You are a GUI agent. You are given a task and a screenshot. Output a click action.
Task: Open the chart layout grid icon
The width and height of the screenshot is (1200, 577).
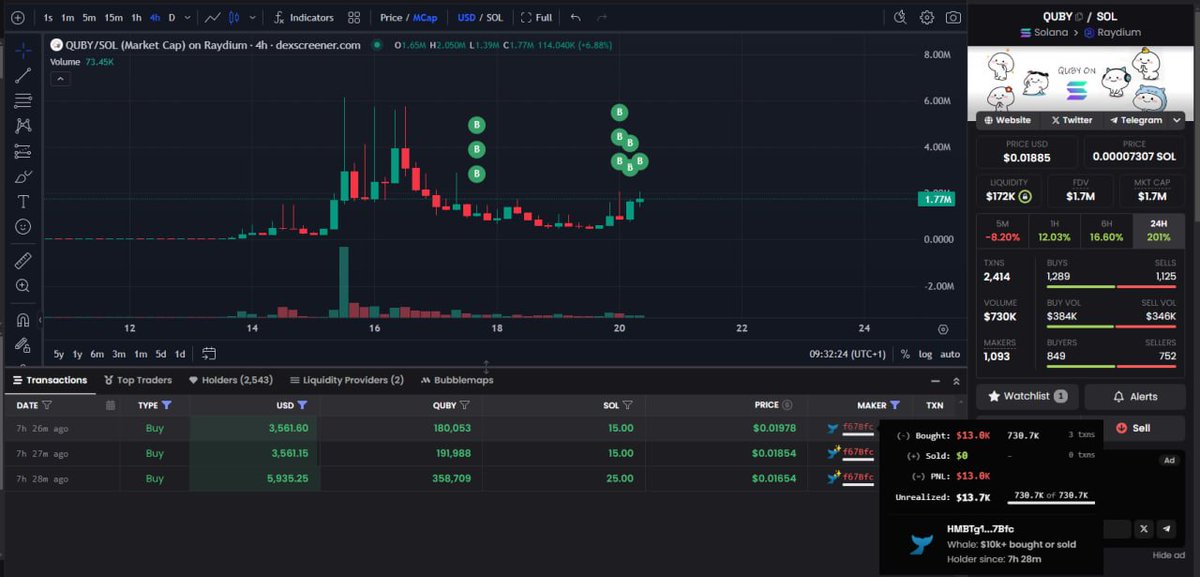354,18
